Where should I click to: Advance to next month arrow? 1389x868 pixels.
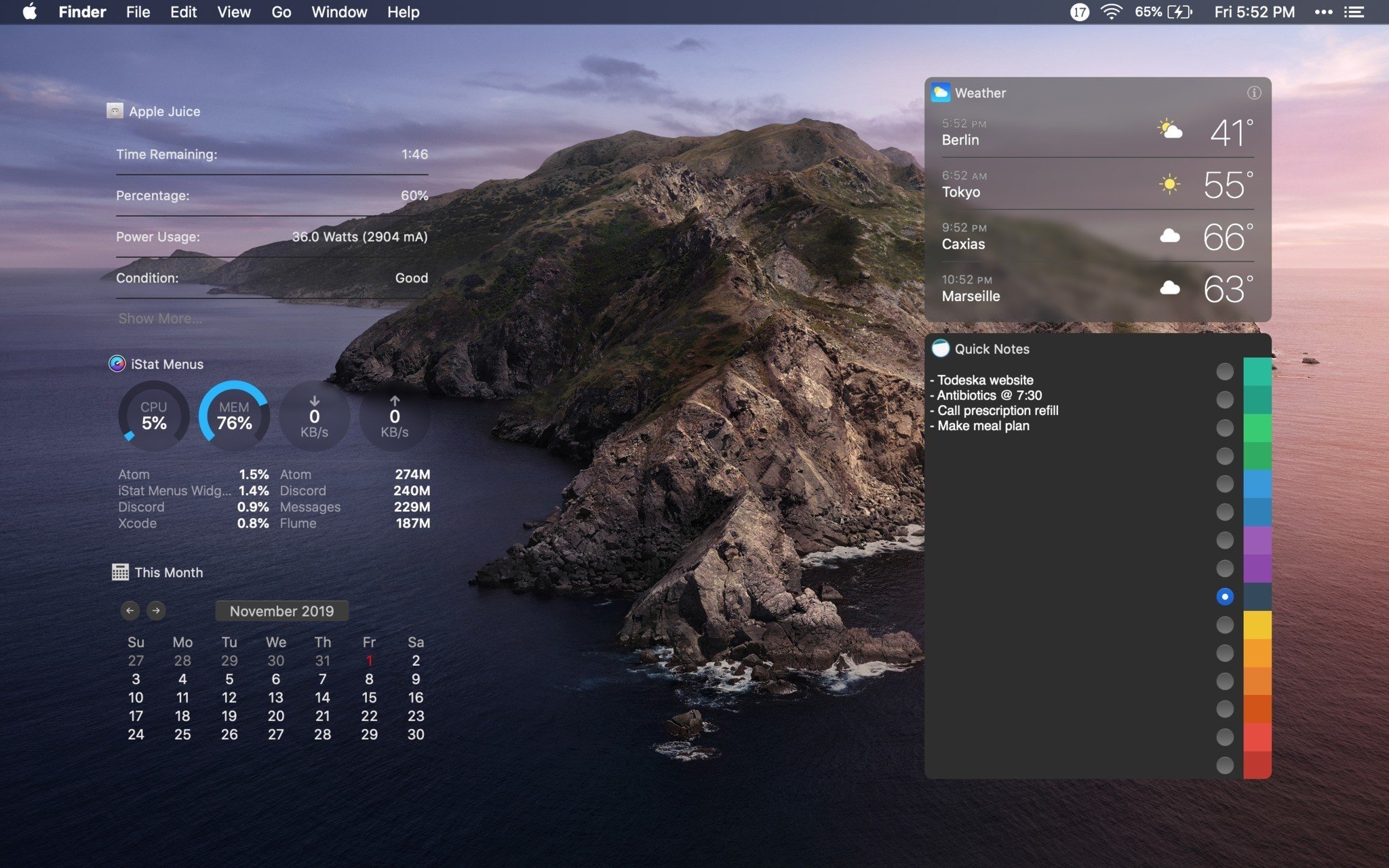pos(156,610)
